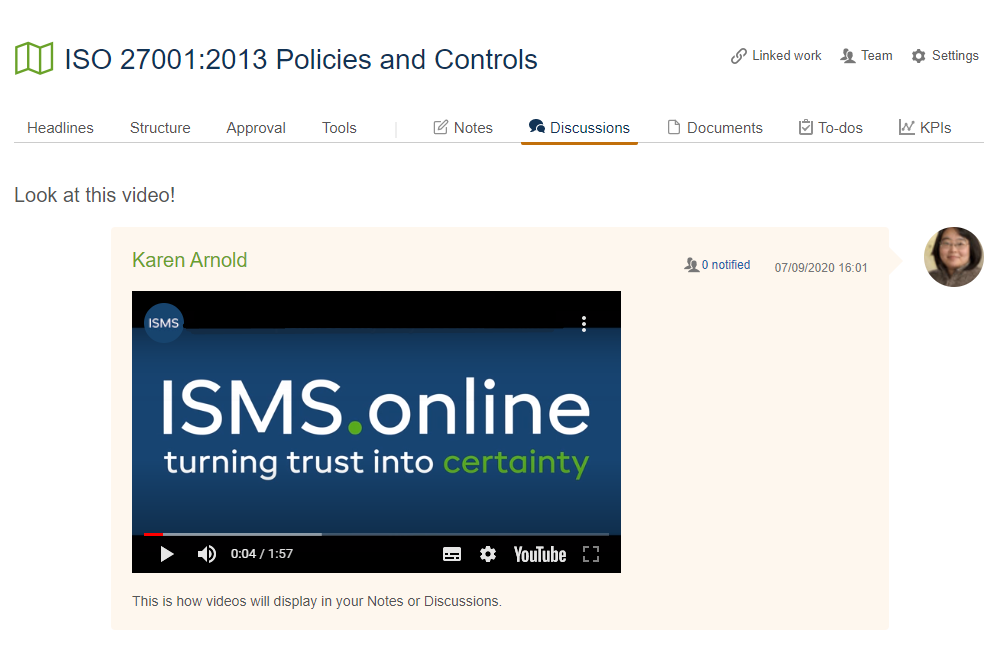Switch to the Structure tab

click(160, 127)
